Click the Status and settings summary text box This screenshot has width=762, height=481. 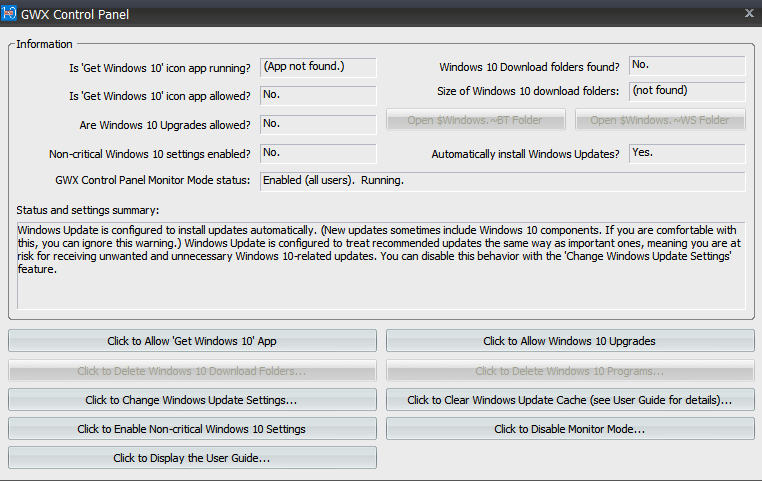tap(381, 265)
